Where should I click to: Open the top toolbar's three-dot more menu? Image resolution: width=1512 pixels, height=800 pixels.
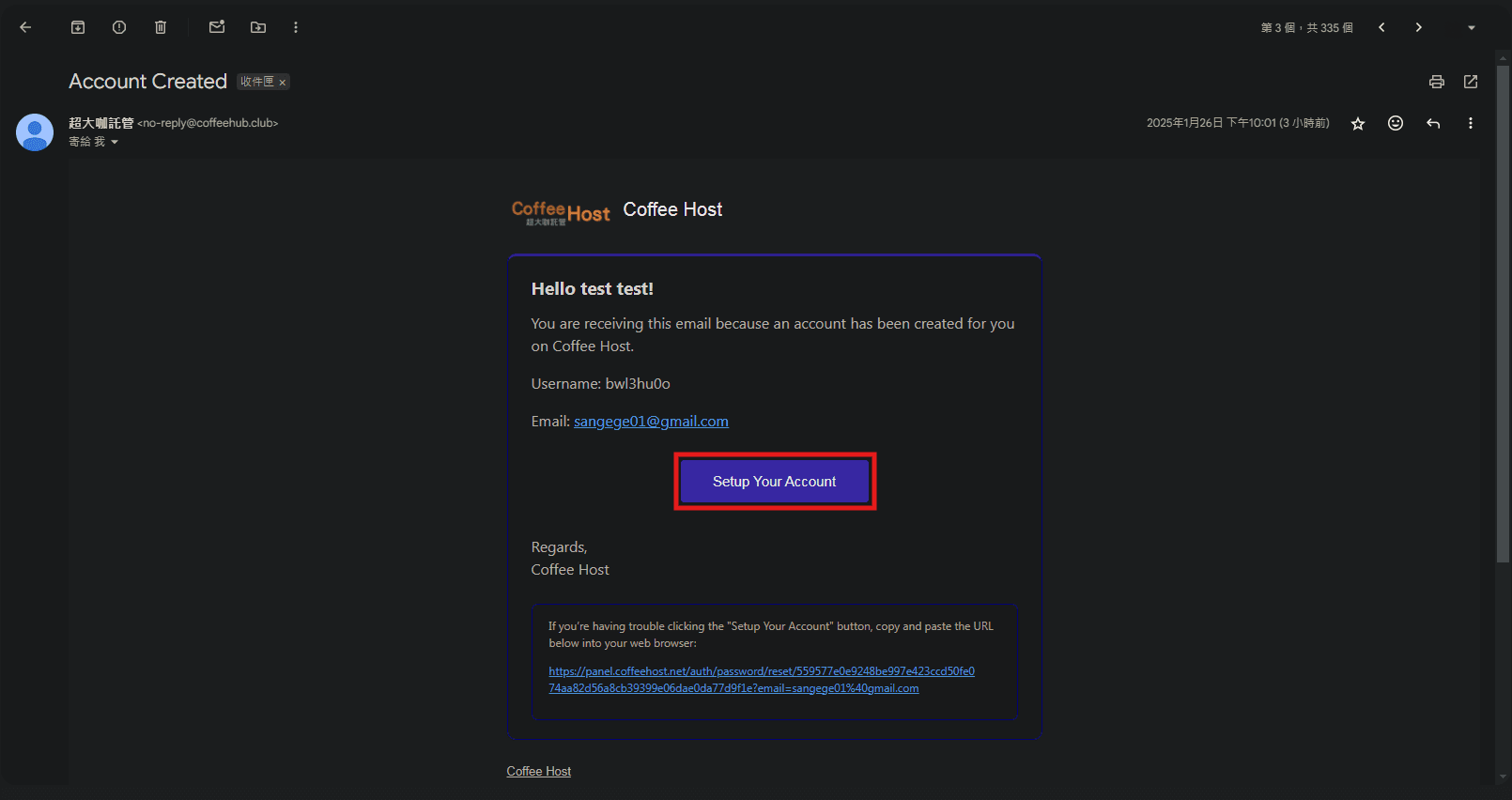(296, 27)
